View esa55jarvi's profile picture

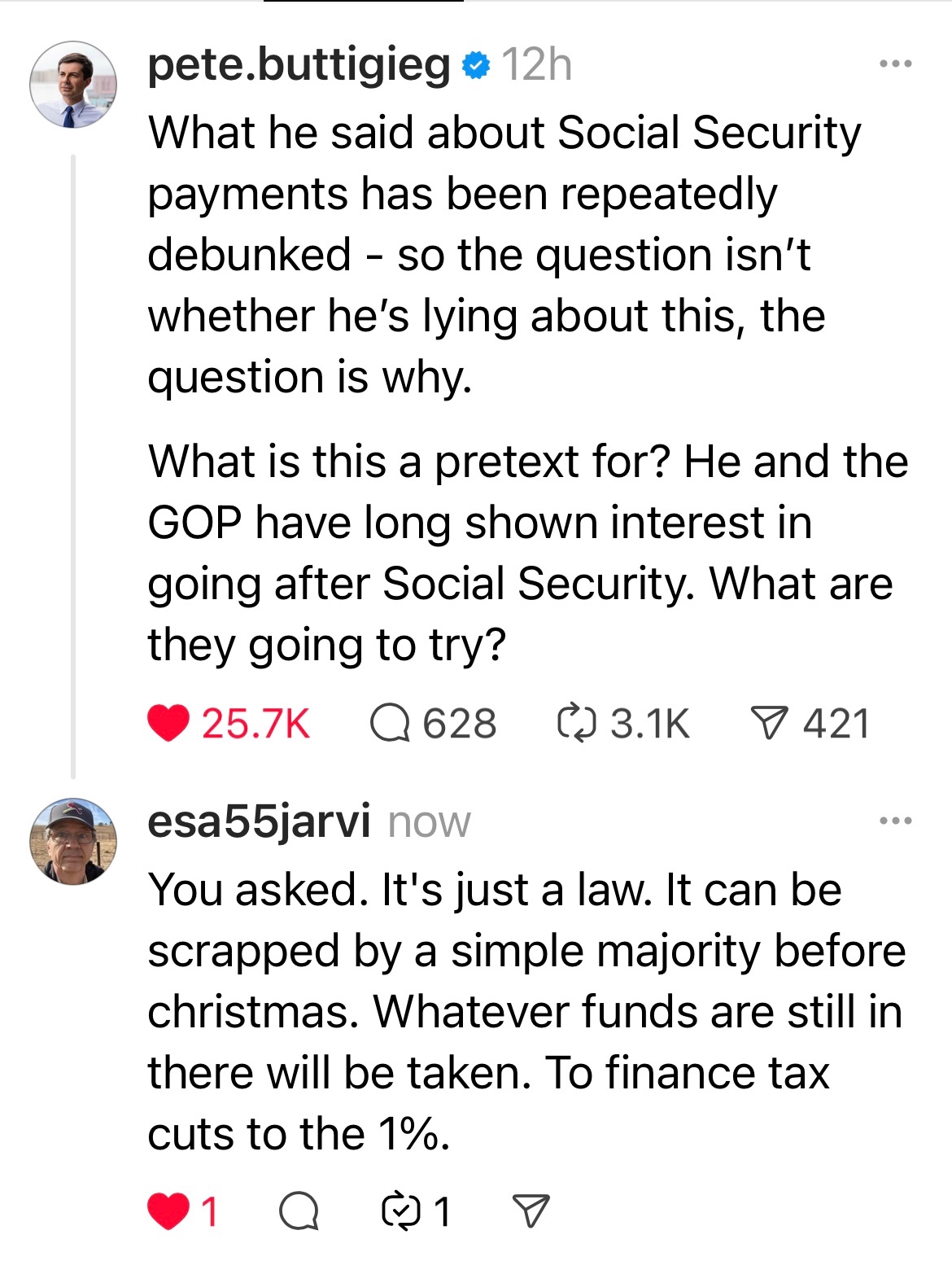(73, 841)
